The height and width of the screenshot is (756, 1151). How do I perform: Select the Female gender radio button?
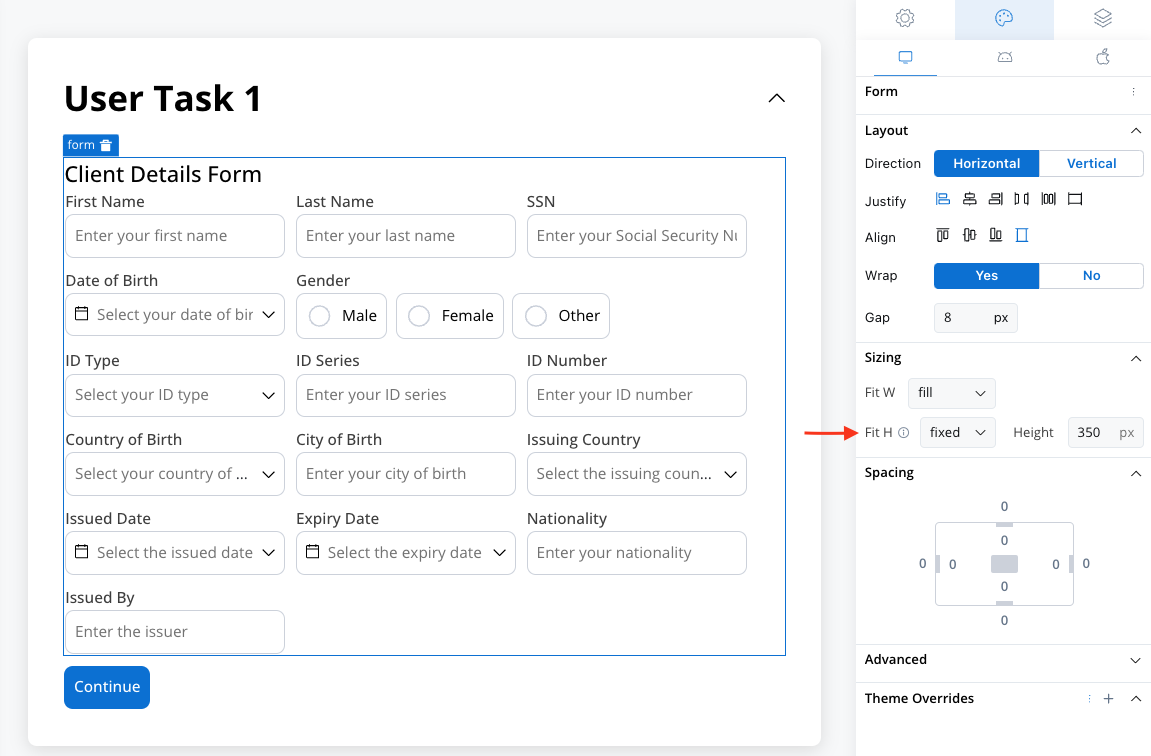coord(419,316)
